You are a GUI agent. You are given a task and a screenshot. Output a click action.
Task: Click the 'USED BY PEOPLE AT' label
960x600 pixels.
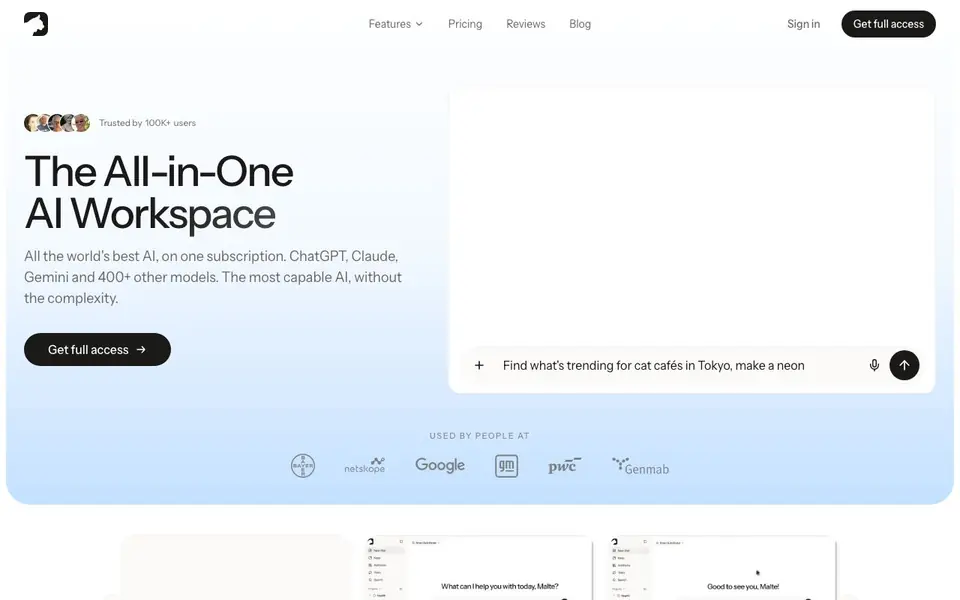coord(479,436)
